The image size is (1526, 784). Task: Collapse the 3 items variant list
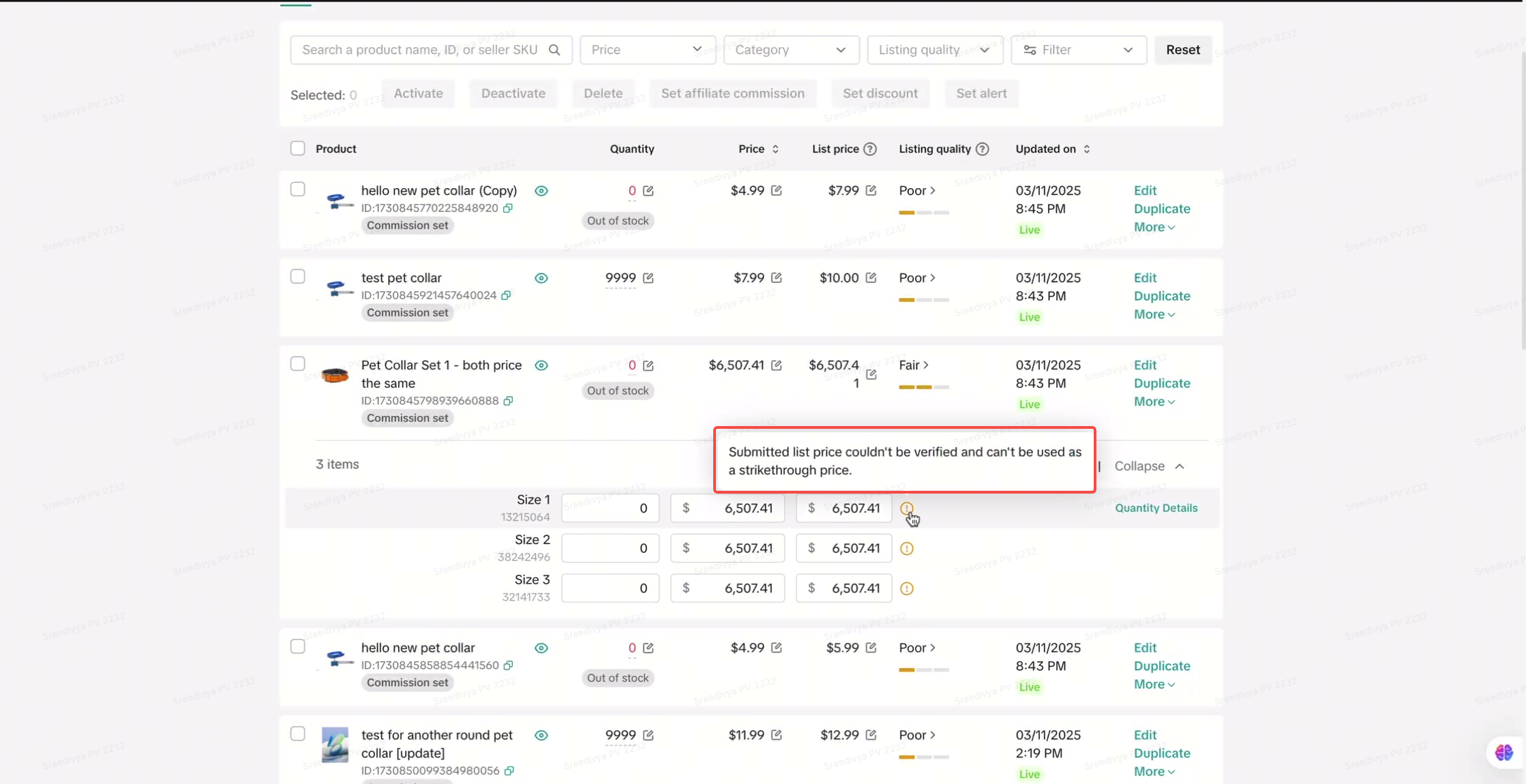[x=1150, y=466]
